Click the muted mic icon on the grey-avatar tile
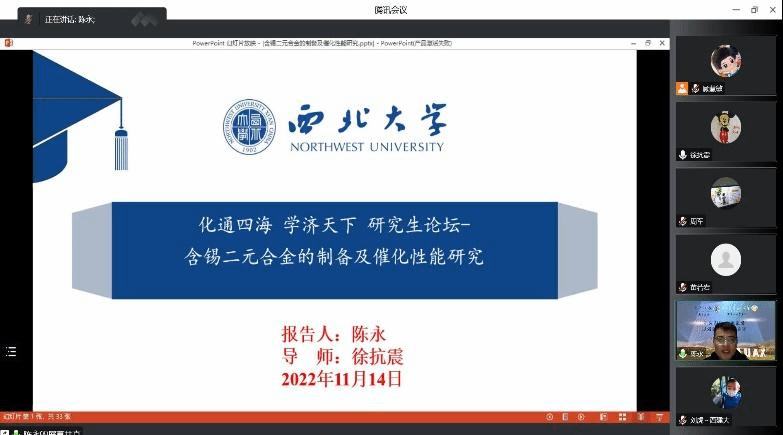Screen dimensions: 783x435 683,287
